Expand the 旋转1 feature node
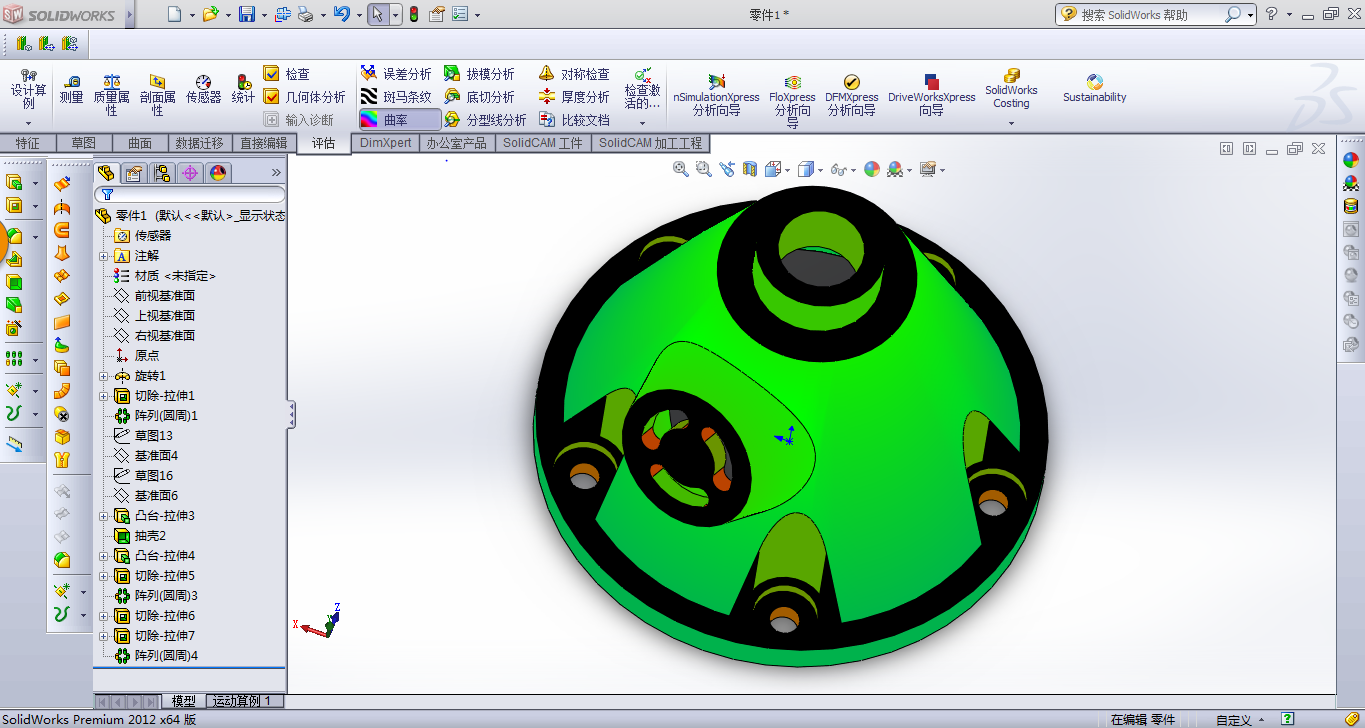This screenshot has height=728, width=1365. click(103, 376)
